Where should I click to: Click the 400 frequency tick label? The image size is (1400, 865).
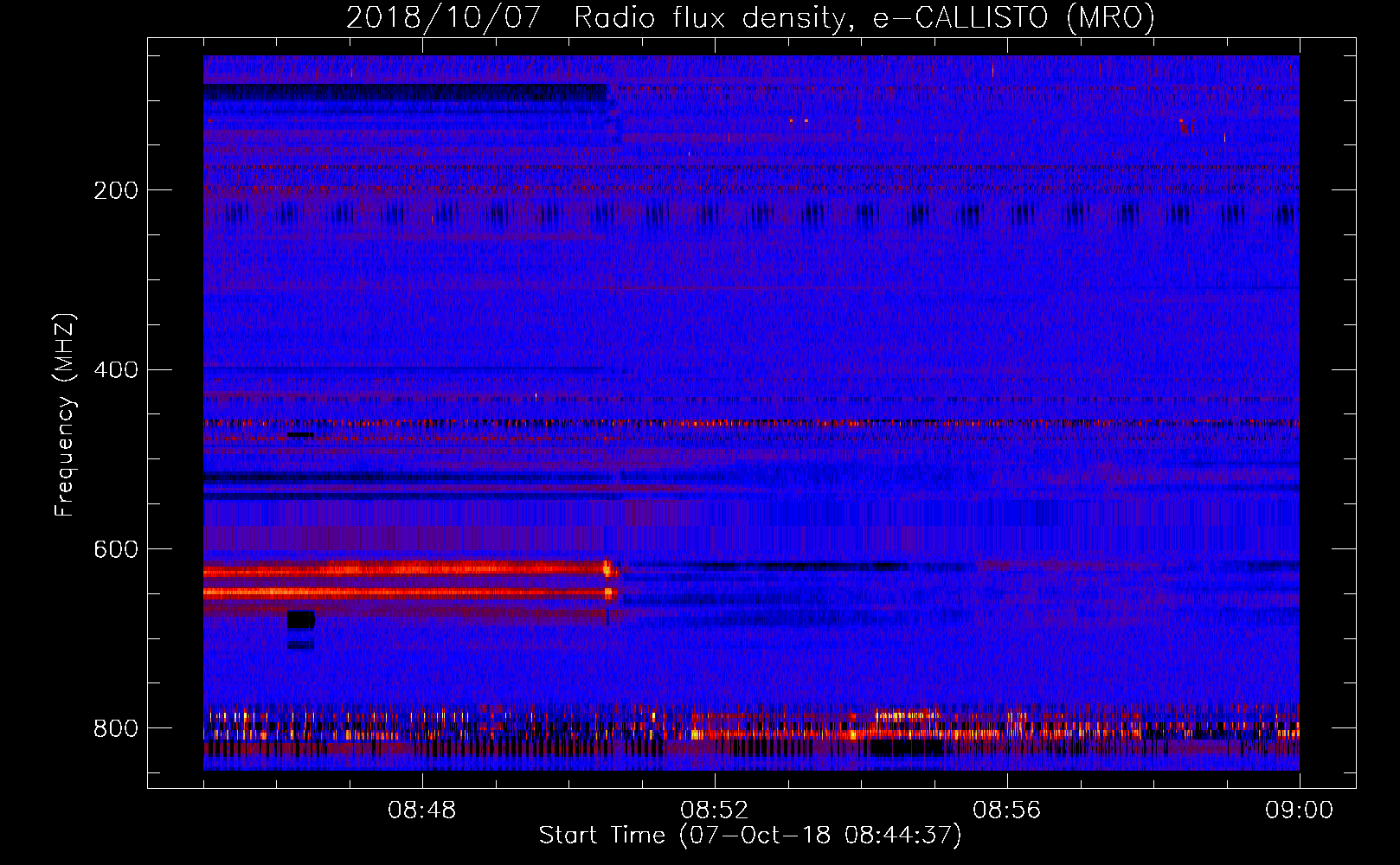(116, 370)
